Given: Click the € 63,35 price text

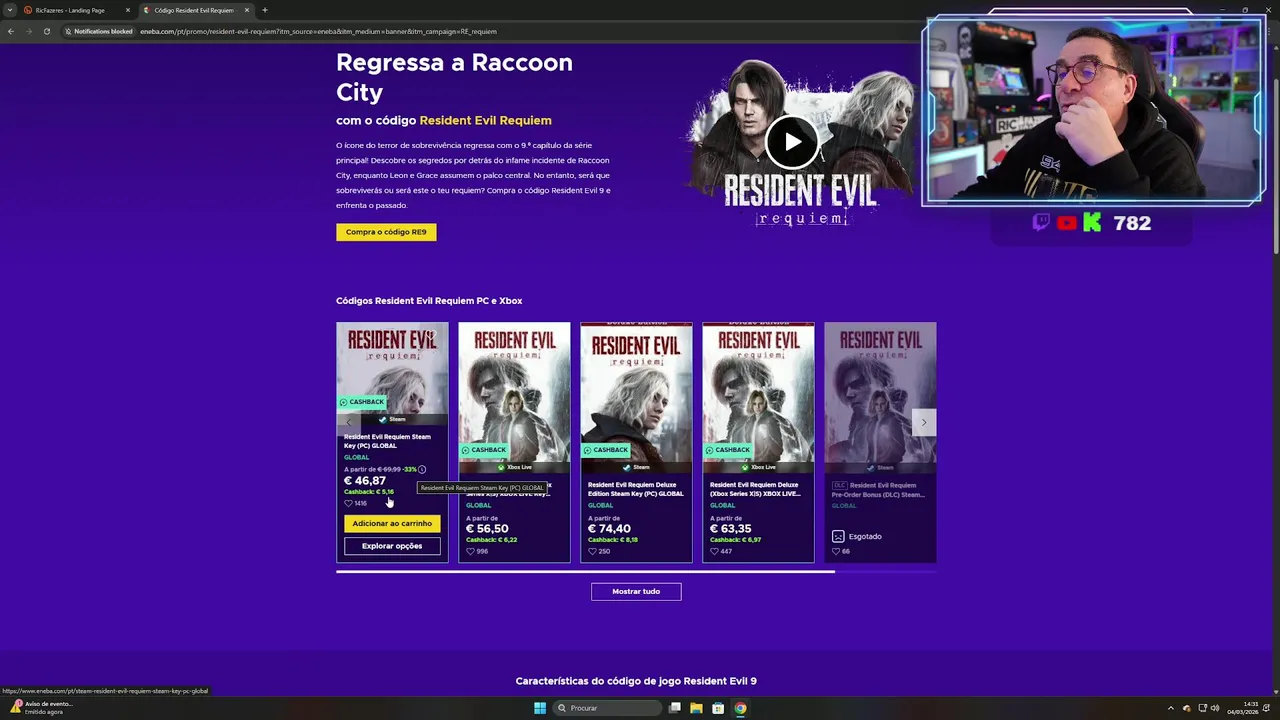Looking at the screenshot, I should coord(731,529).
